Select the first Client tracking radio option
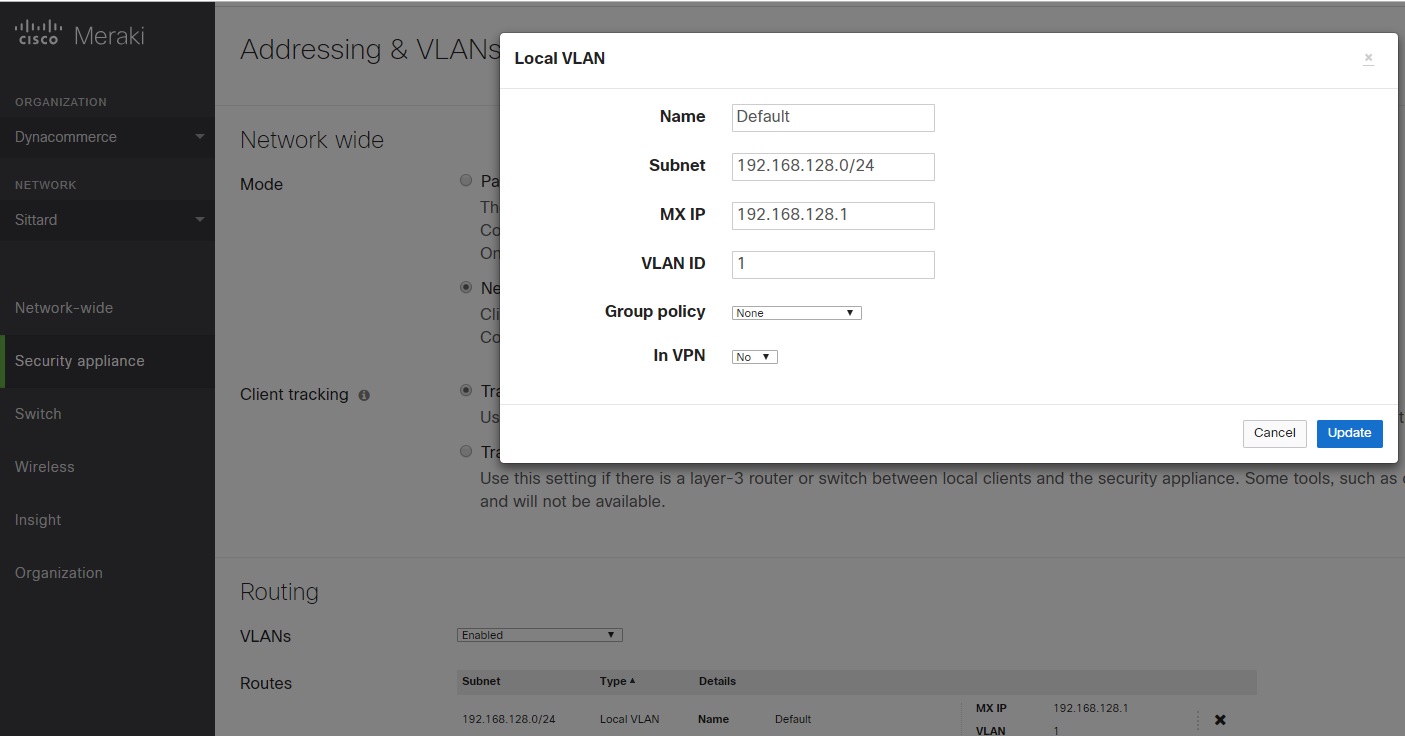 pos(466,390)
